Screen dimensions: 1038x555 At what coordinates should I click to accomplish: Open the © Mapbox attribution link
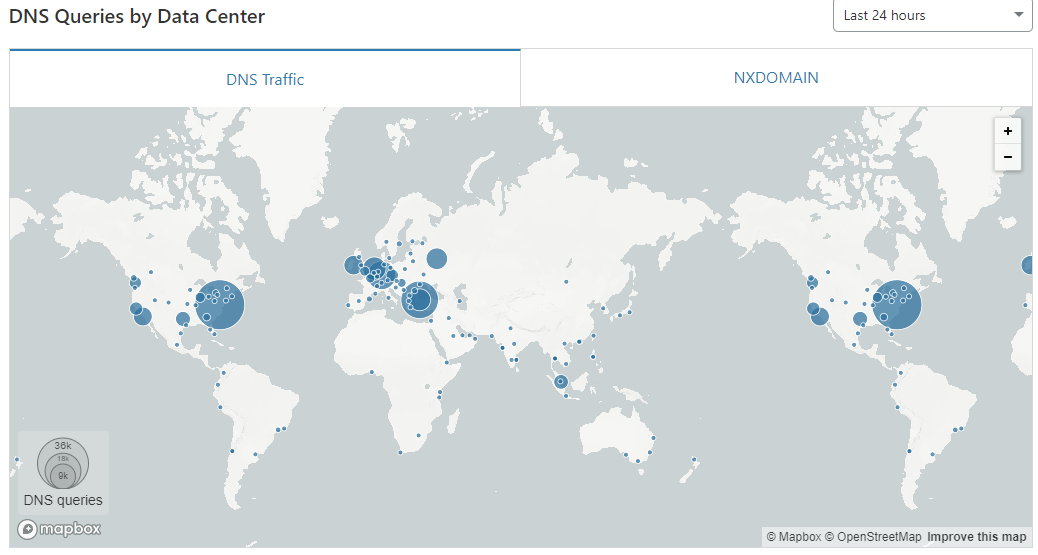794,536
